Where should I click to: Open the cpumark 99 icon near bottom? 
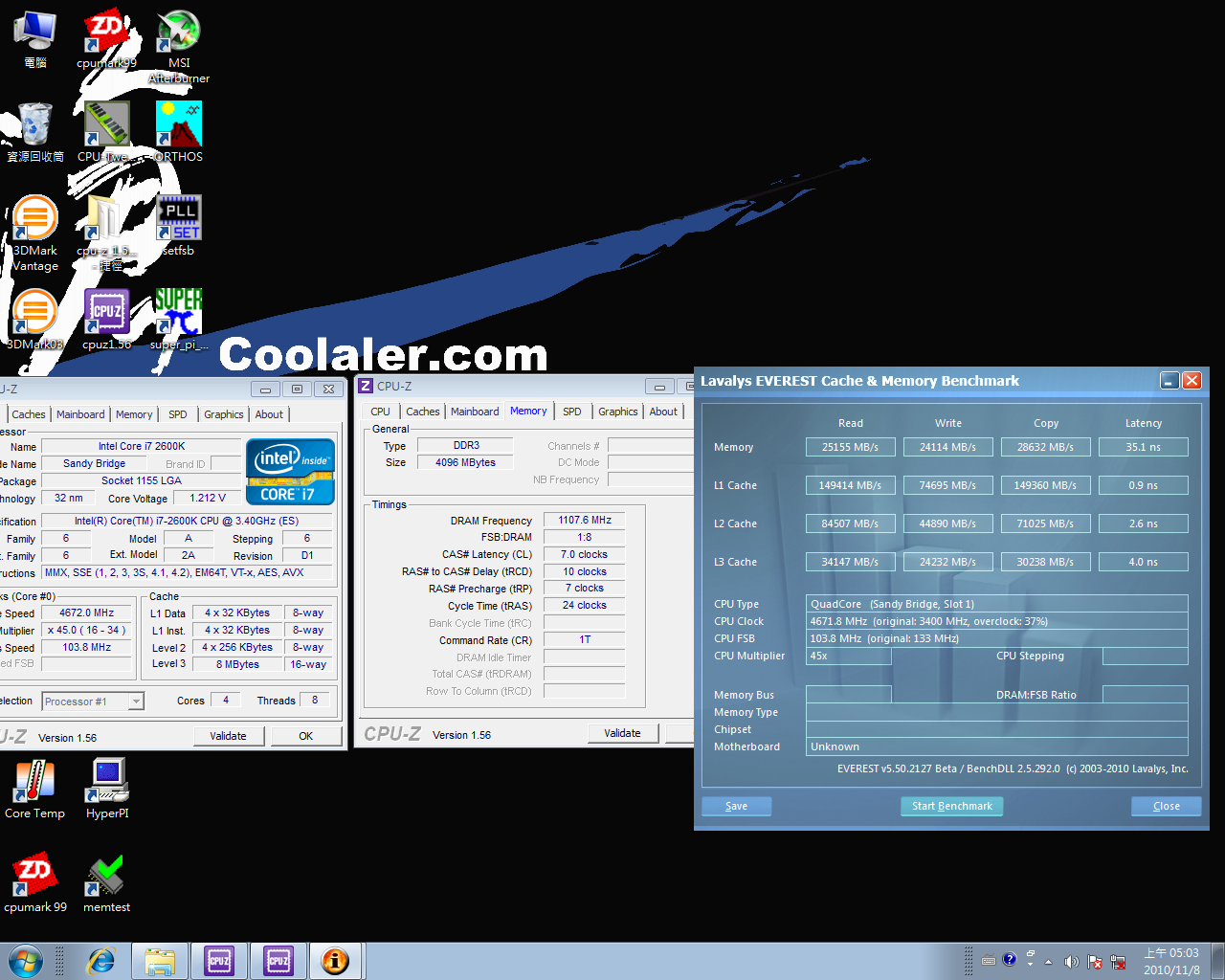35,882
